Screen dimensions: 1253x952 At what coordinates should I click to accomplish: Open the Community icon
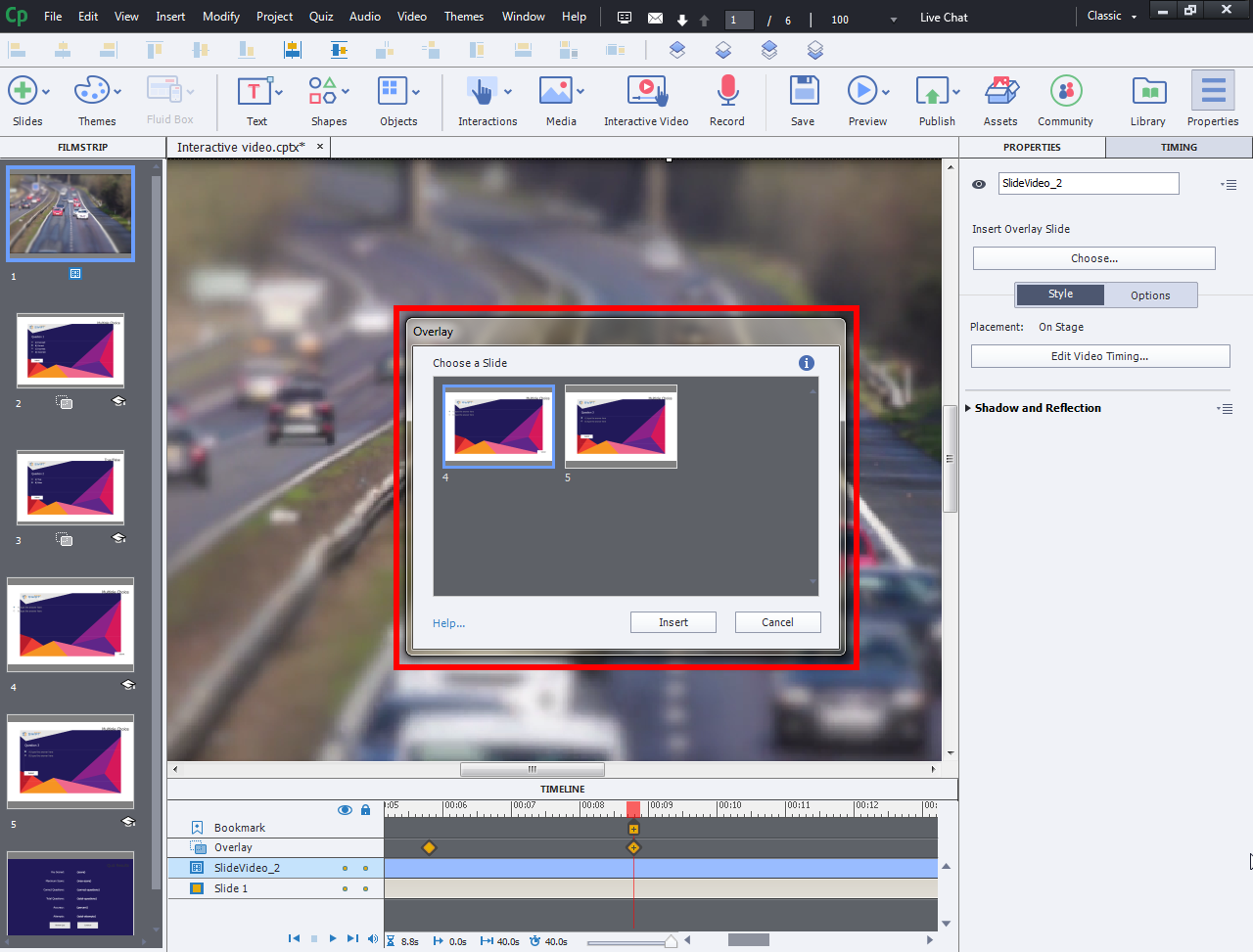point(1065,92)
